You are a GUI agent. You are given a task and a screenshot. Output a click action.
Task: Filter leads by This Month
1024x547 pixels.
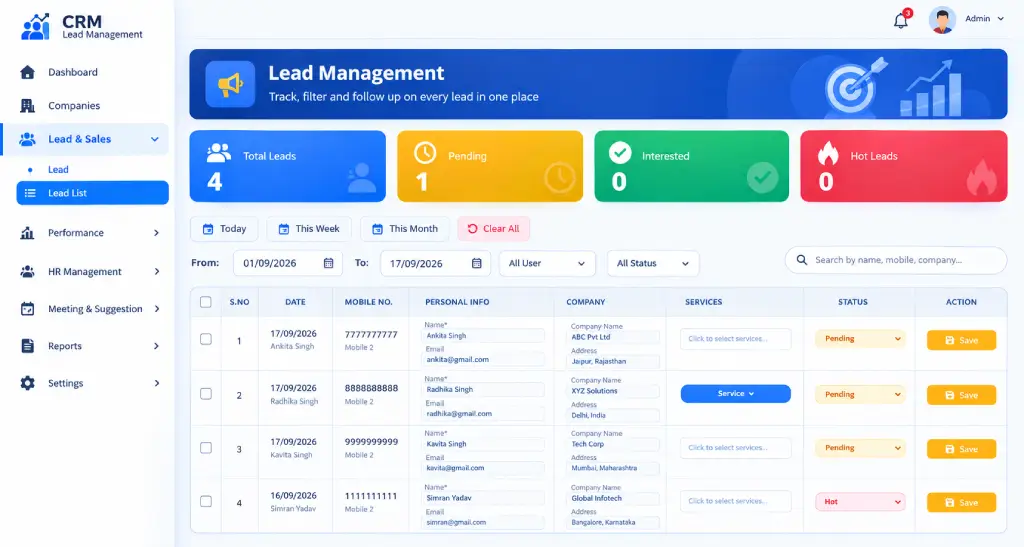405,229
